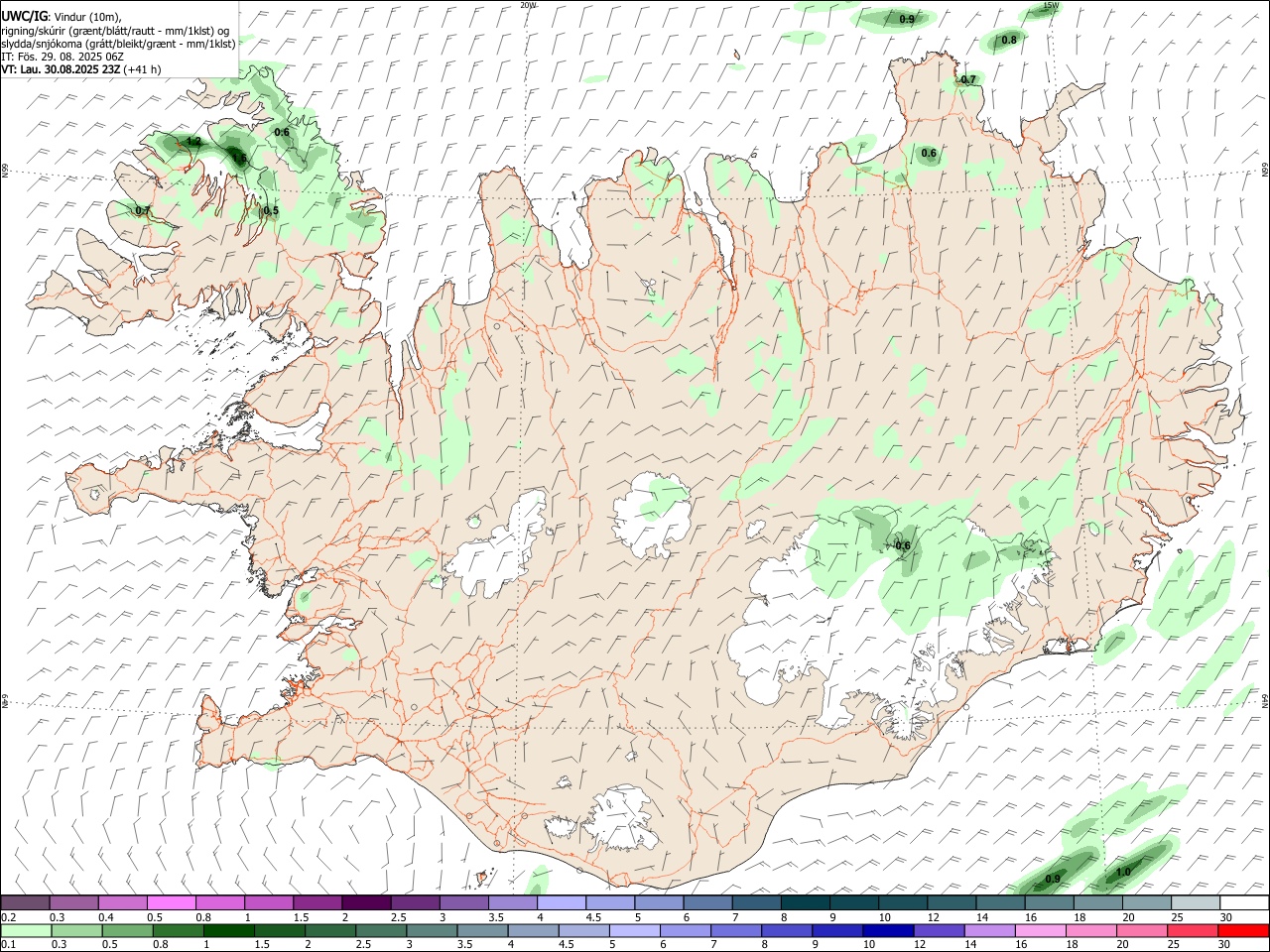Click the 'slydda/snjókoma' legend description line
Image resolution: width=1270 pixels, height=952 pixels.
point(118,44)
